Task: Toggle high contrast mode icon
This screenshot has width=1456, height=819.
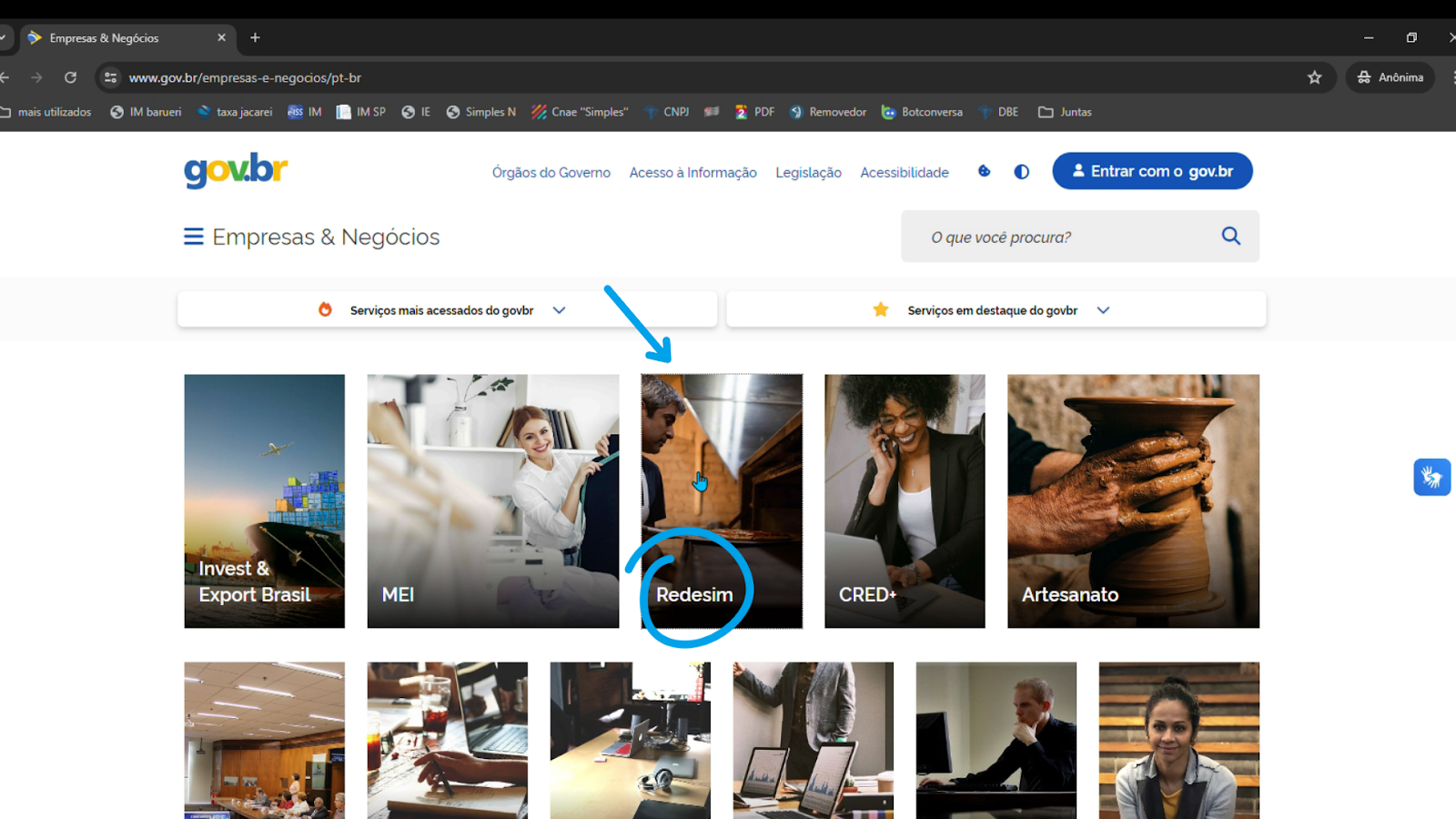Action: tap(1022, 172)
